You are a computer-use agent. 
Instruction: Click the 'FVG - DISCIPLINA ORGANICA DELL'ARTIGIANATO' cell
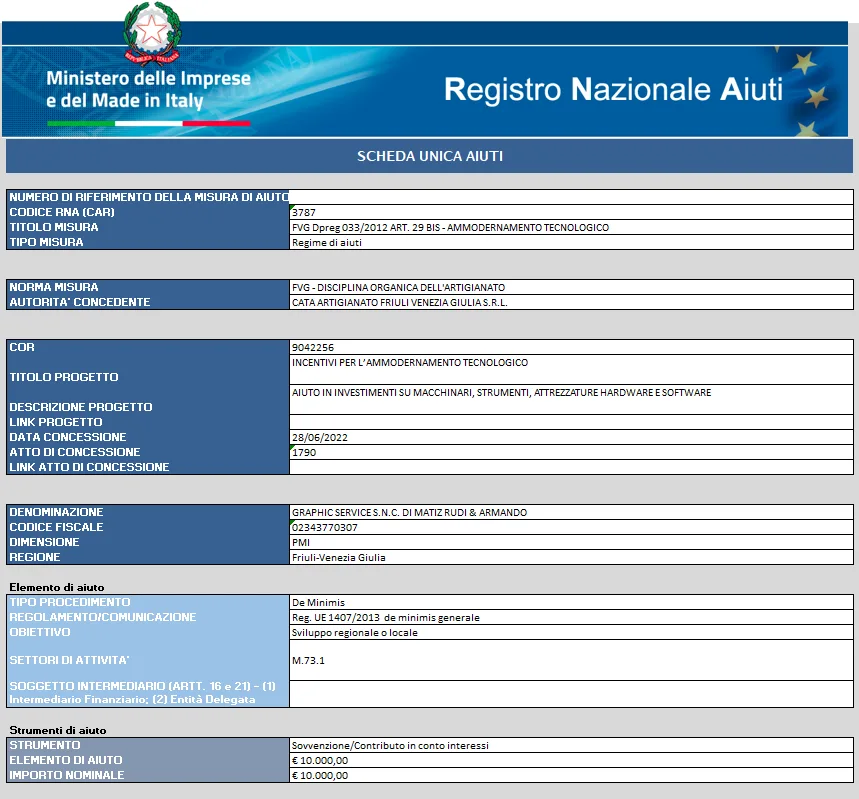click(571, 287)
